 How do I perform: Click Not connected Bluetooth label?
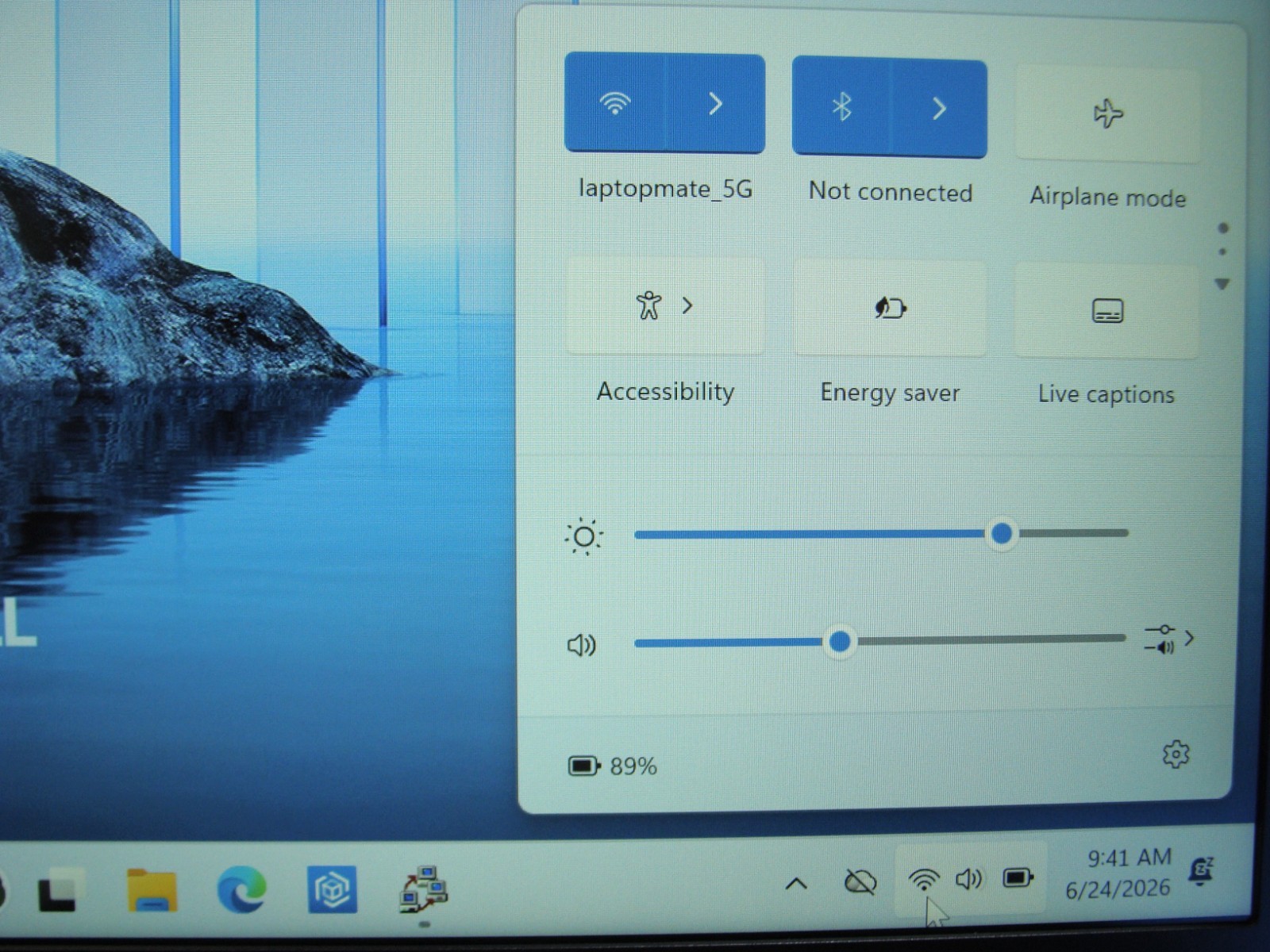point(891,192)
